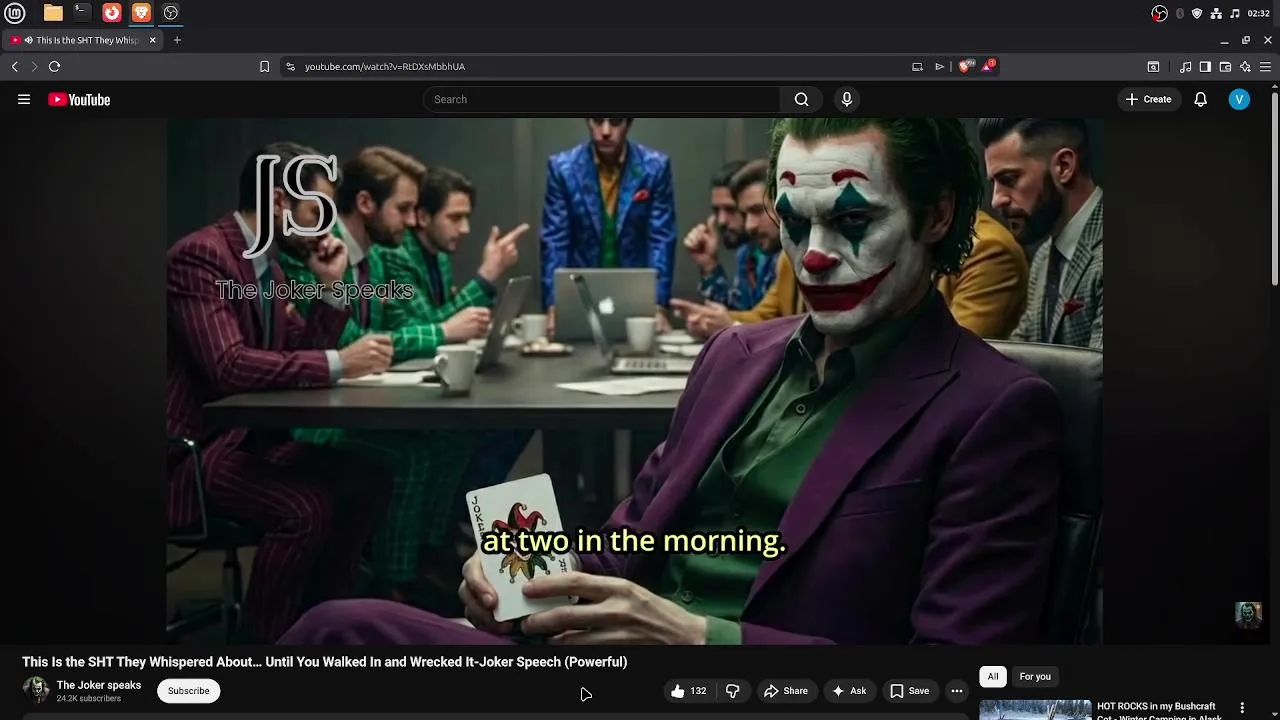Open the 02:32 clock calendar
The height and width of the screenshot is (720, 1280).
(x=1259, y=13)
